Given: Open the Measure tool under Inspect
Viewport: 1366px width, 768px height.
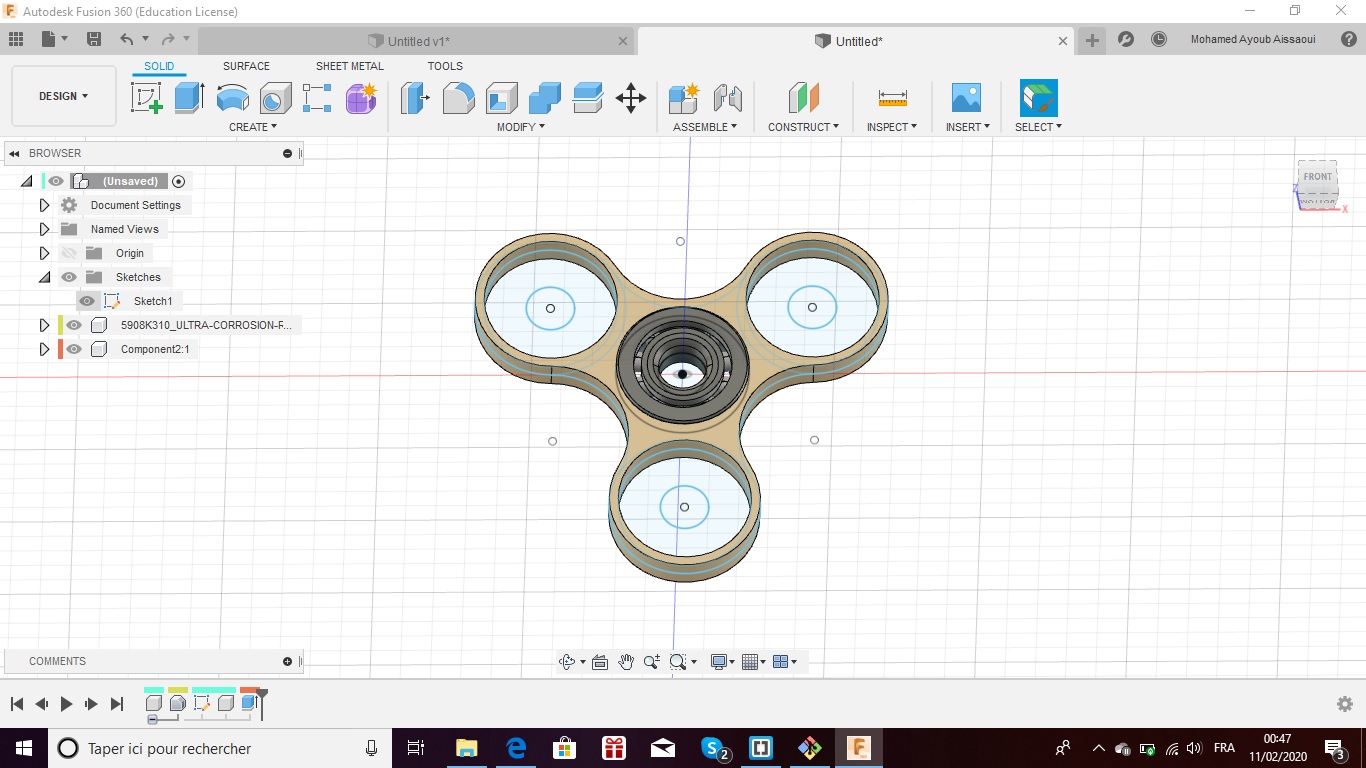Looking at the screenshot, I should click(892, 98).
